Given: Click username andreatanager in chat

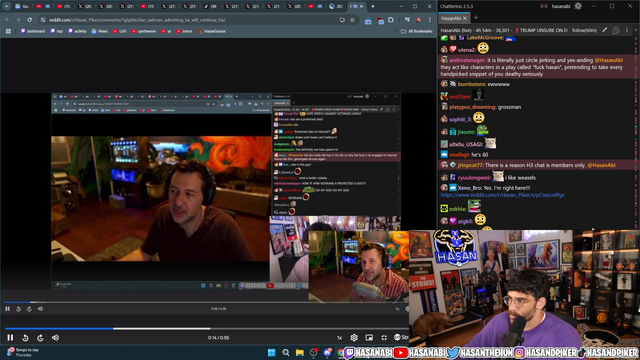Looking at the screenshot, I should pyautogui.click(x=467, y=60).
